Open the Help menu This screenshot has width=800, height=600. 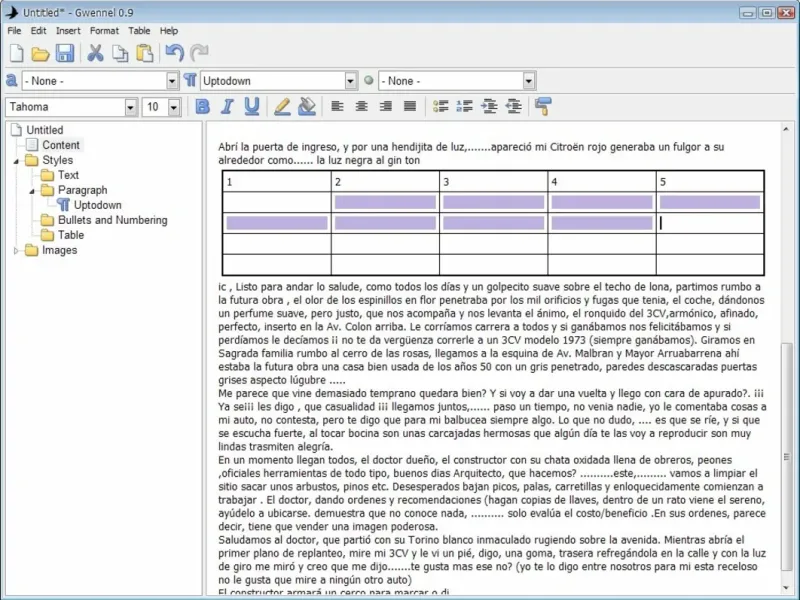169,31
